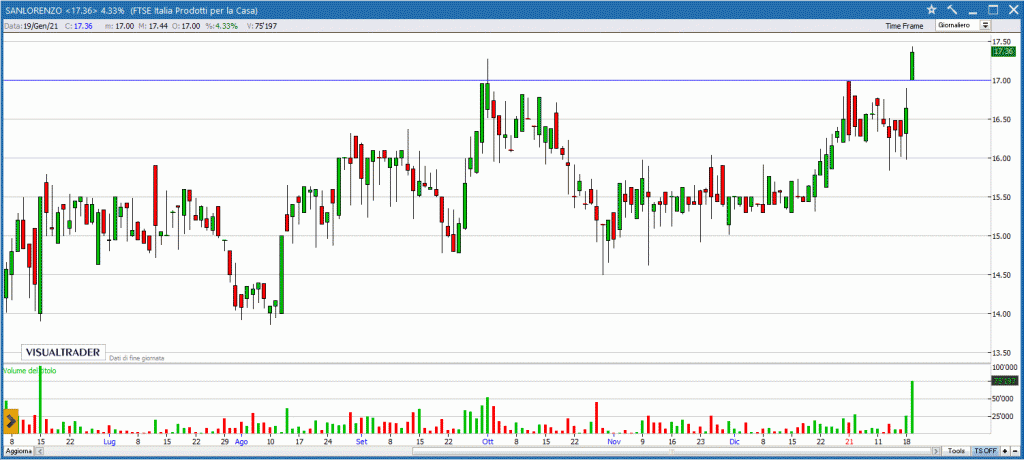Click the 'Ago' month label on axis
Viewport: 1024px width, 460px height.
(242, 442)
